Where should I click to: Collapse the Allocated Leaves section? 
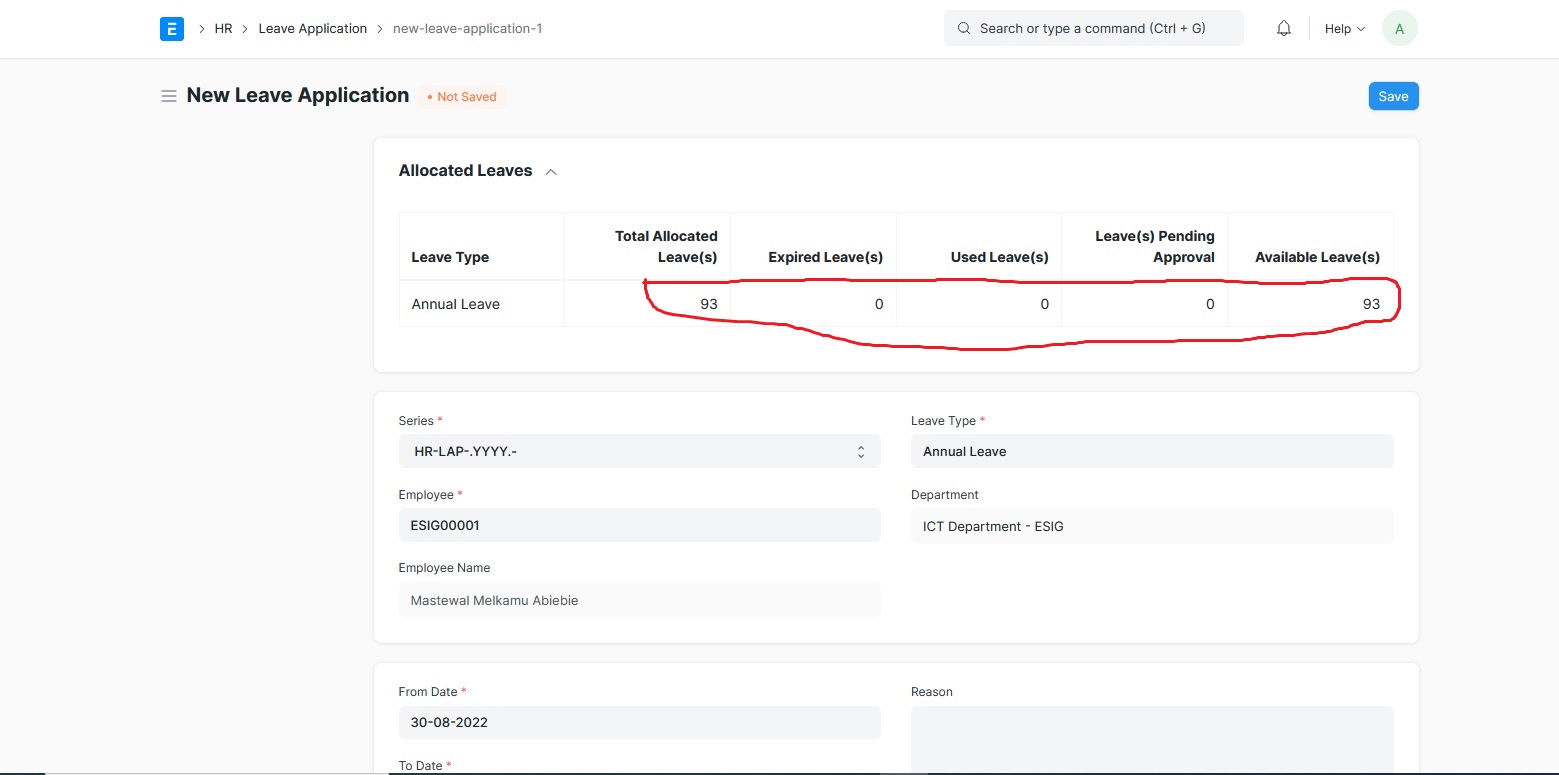pos(551,171)
